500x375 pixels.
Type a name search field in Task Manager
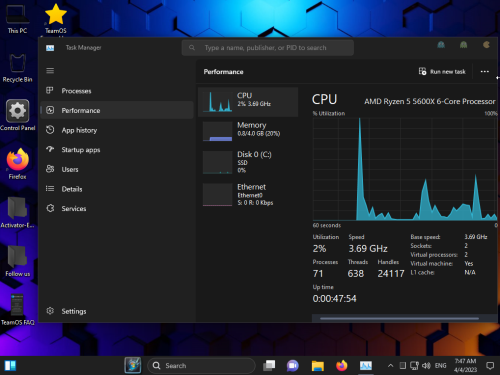click(x=268, y=48)
